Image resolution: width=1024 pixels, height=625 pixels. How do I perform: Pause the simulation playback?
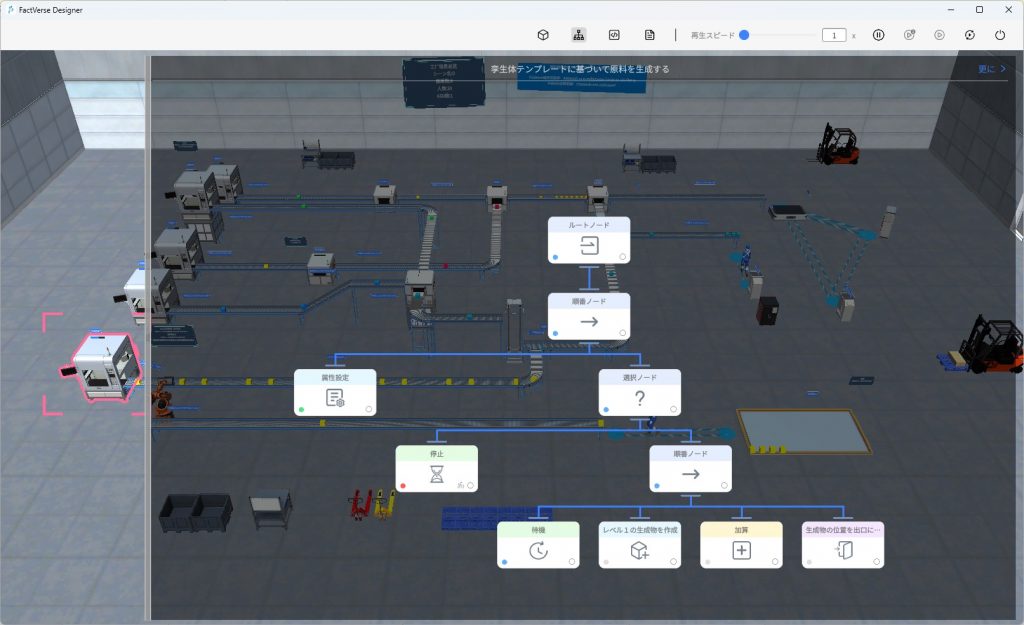878,35
